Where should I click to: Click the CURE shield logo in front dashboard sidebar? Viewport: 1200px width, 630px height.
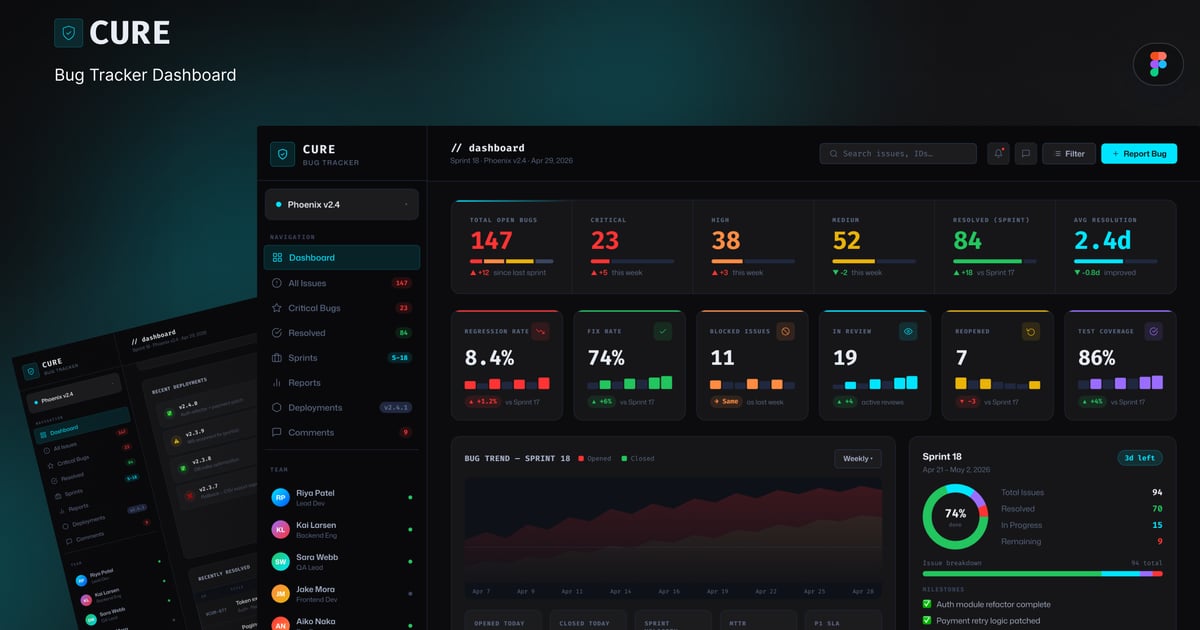point(283,154)
